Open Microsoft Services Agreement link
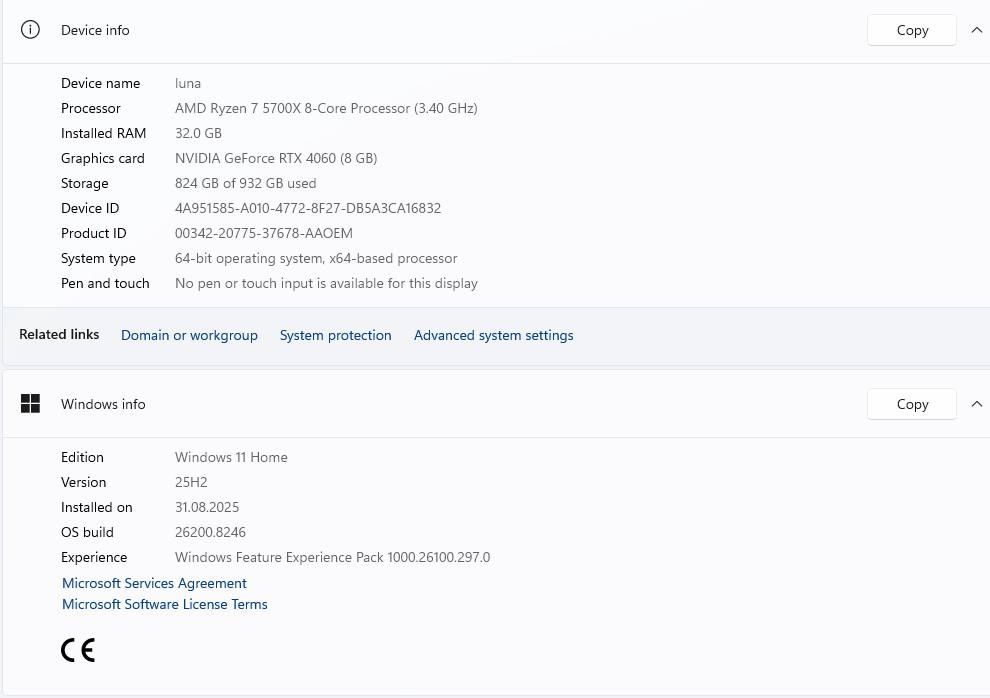This screenshot has height=698, width=990. point(154,583)
